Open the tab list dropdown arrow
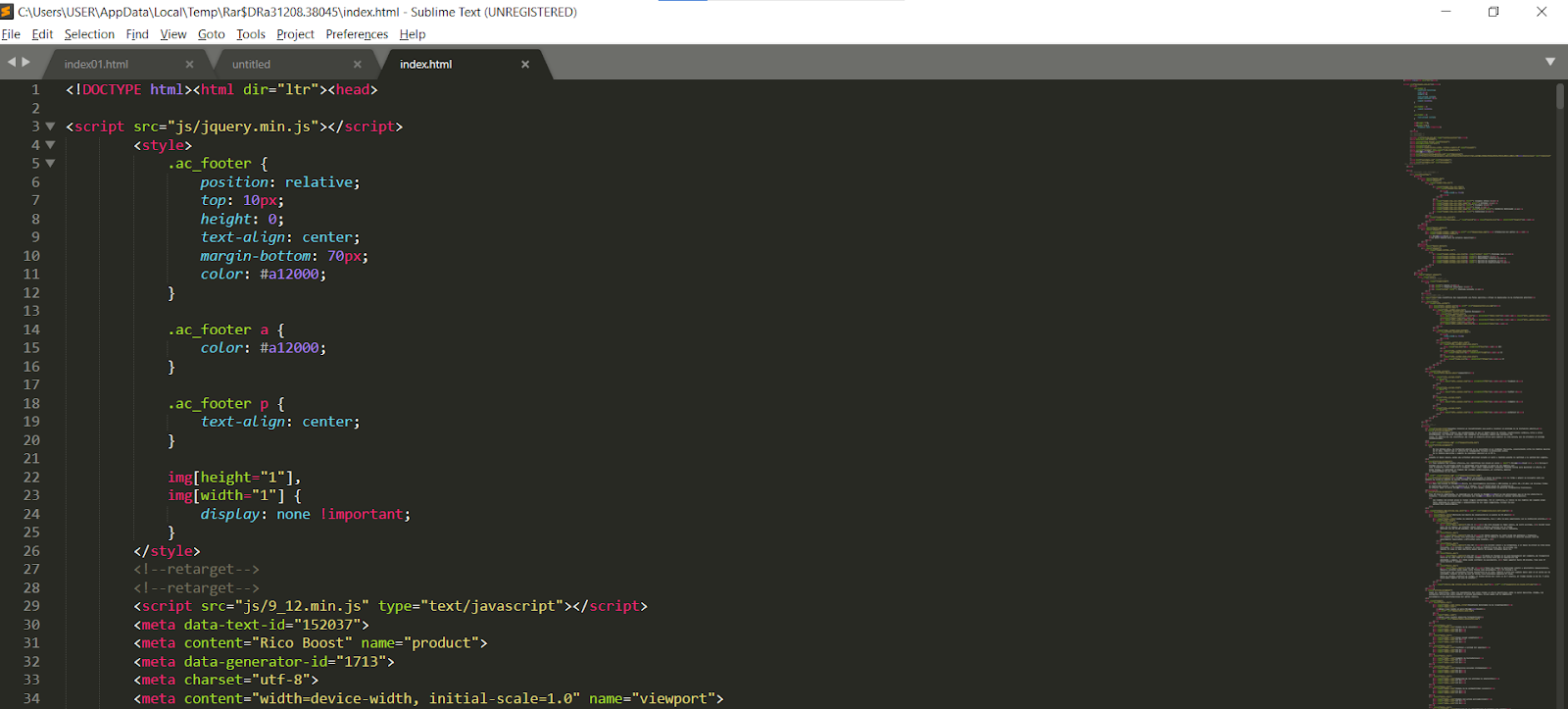Image resolution: width=1568 pixels, height=709 pixels. pyautogui.click(x=1550, y=62)
